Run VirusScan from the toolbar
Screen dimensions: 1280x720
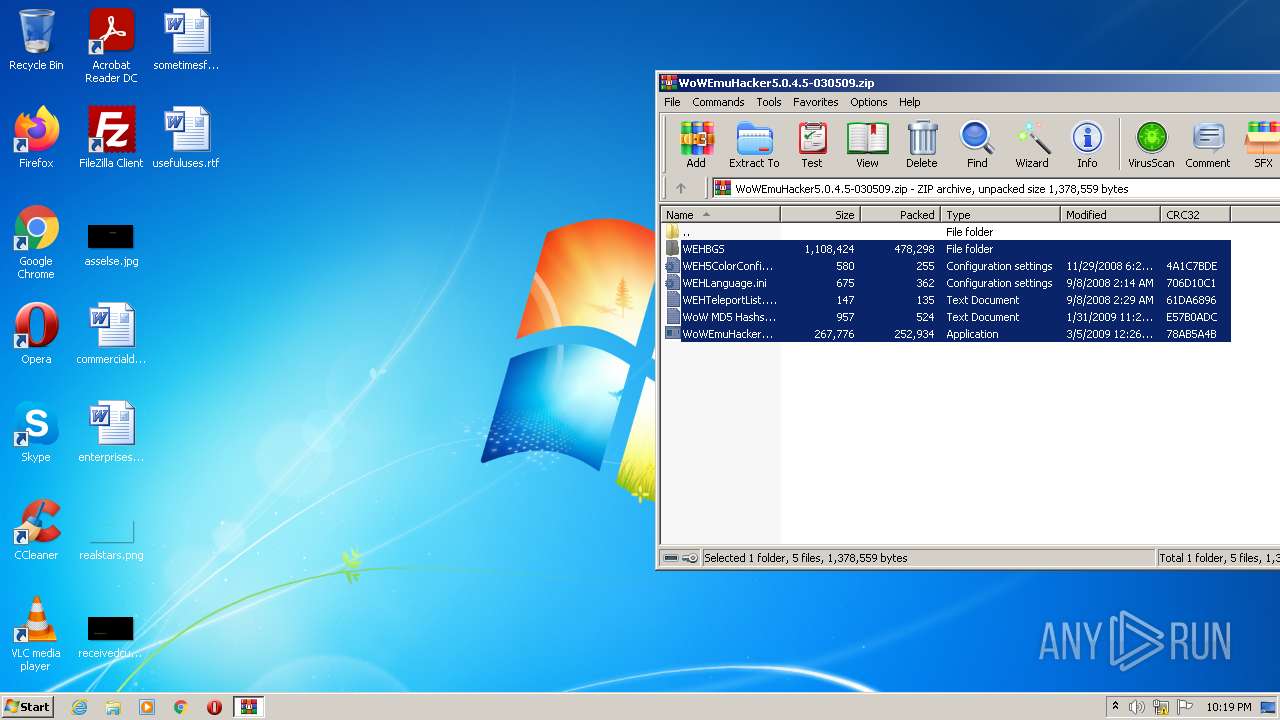[1151, 145]
